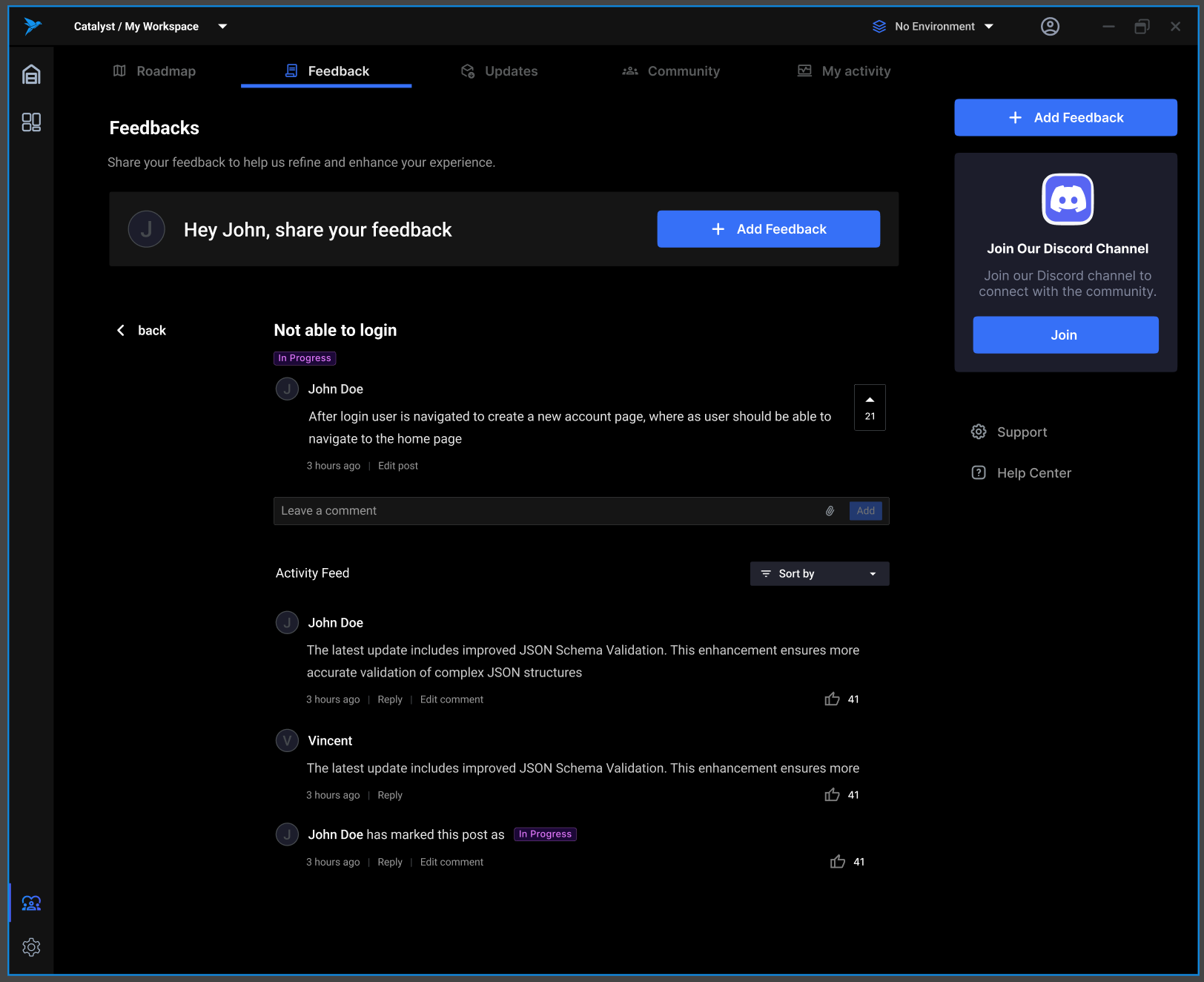Click the Help Center question icon

coord(979,472)
